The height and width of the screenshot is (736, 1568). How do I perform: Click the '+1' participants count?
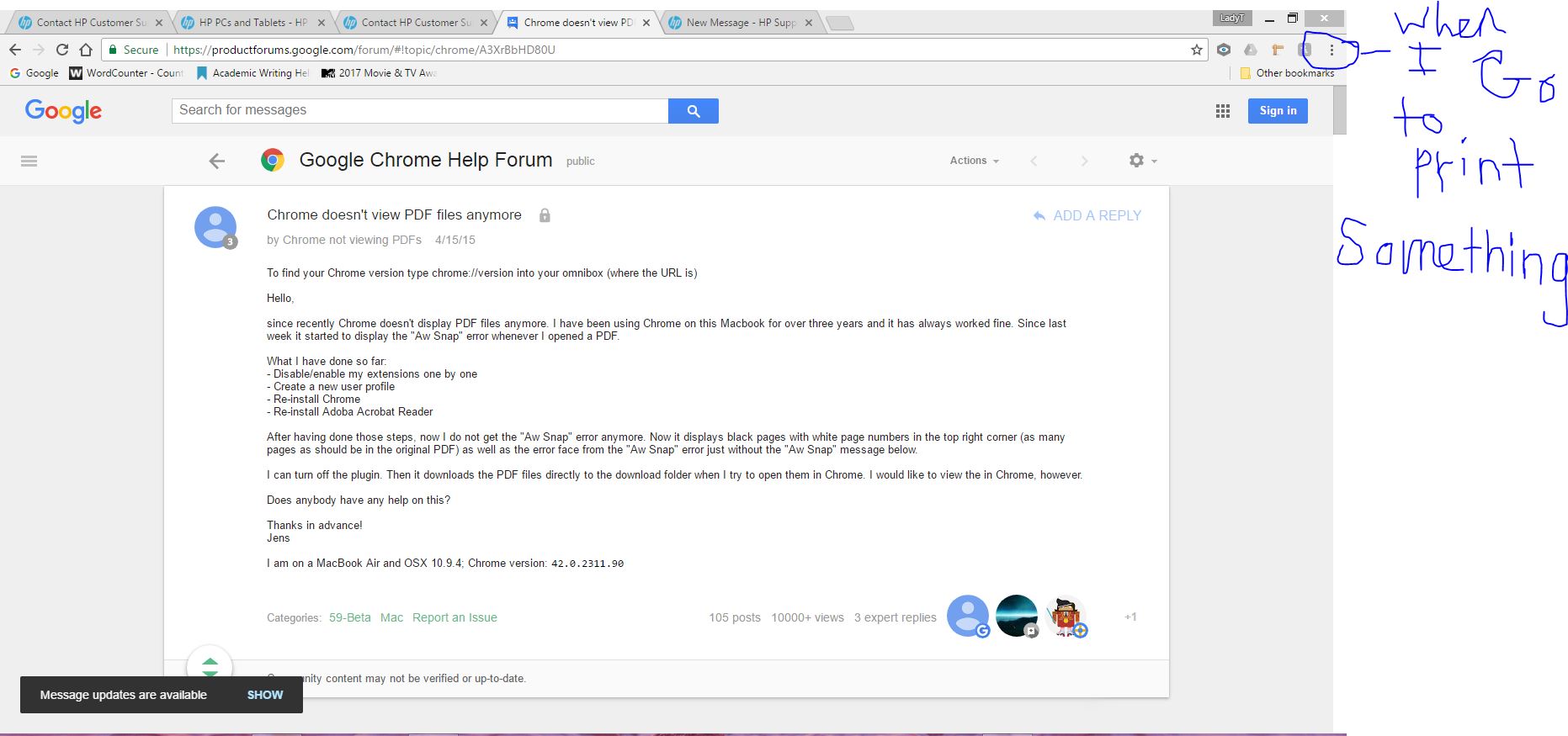(1130, 617)
